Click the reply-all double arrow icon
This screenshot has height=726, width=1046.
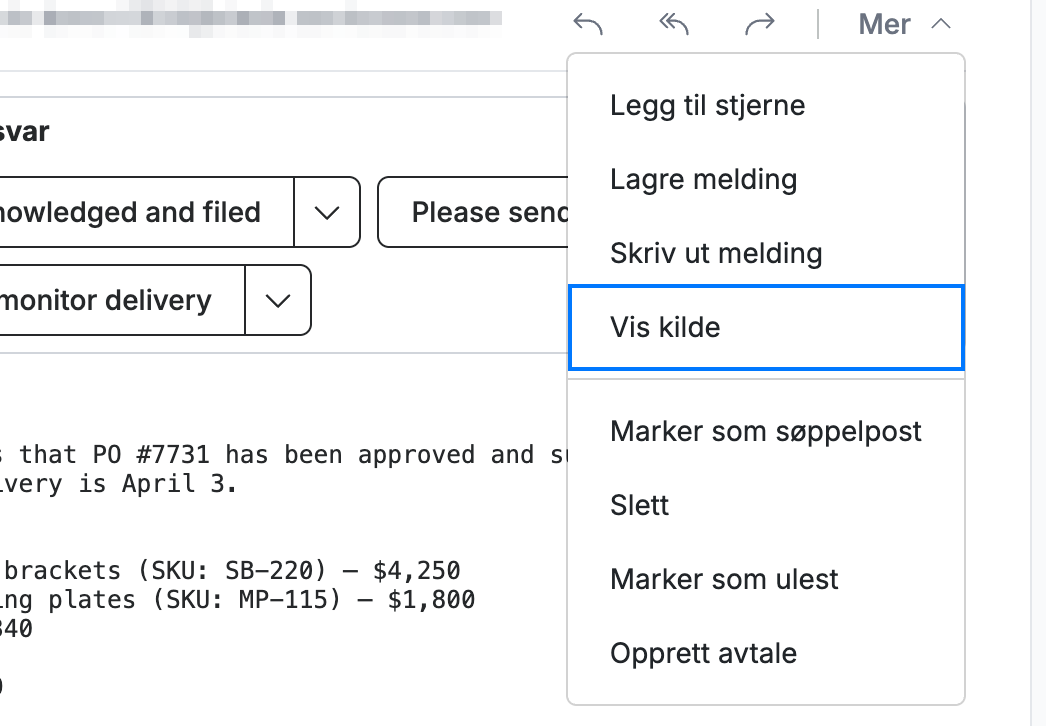pos(674,25)
